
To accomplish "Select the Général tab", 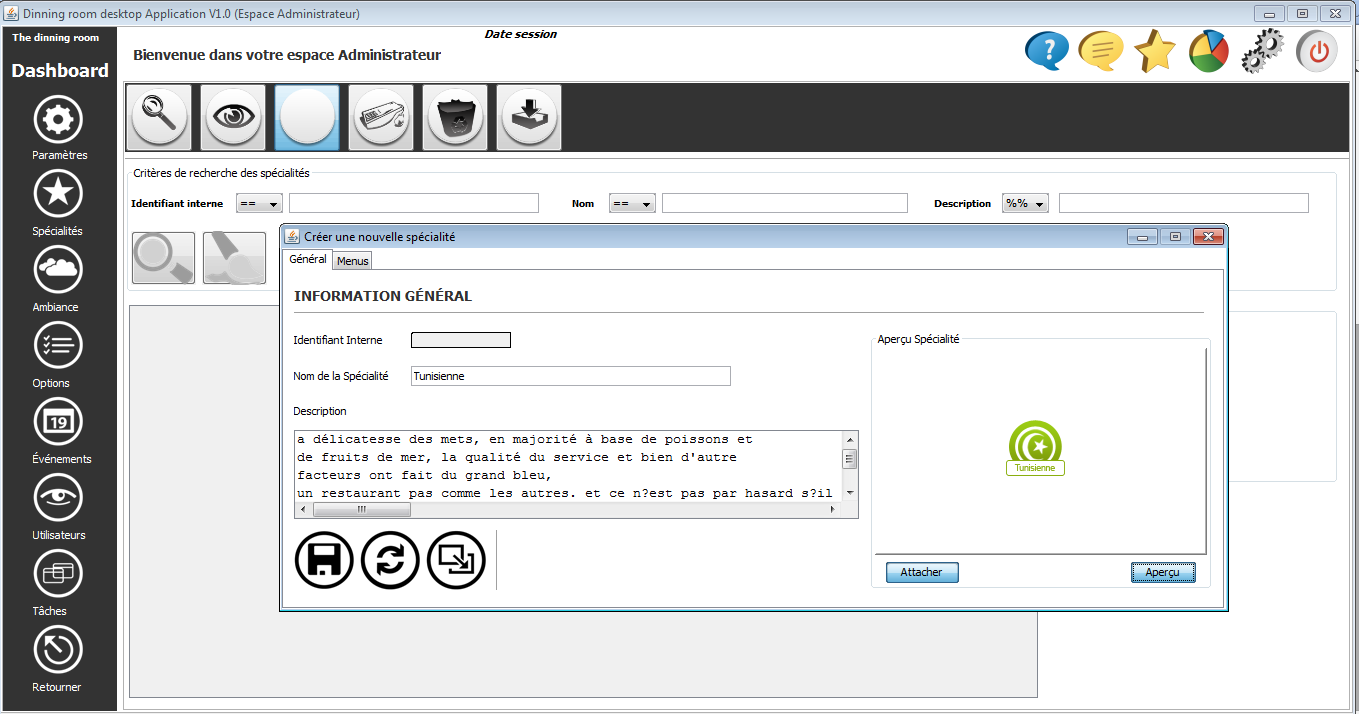I will 308,260.
